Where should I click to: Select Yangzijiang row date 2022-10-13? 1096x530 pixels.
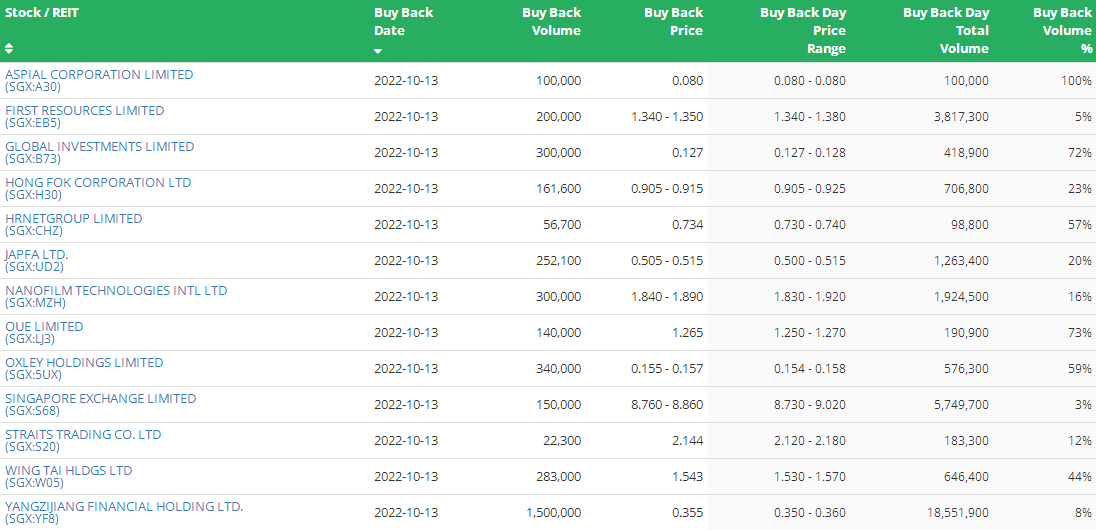click(x=406, y=513)
